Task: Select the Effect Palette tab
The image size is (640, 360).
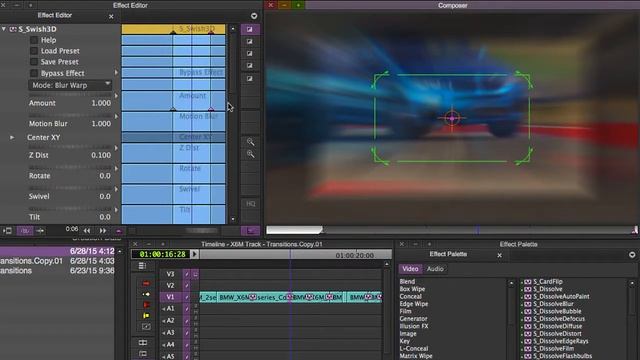Action: point(448,254)
